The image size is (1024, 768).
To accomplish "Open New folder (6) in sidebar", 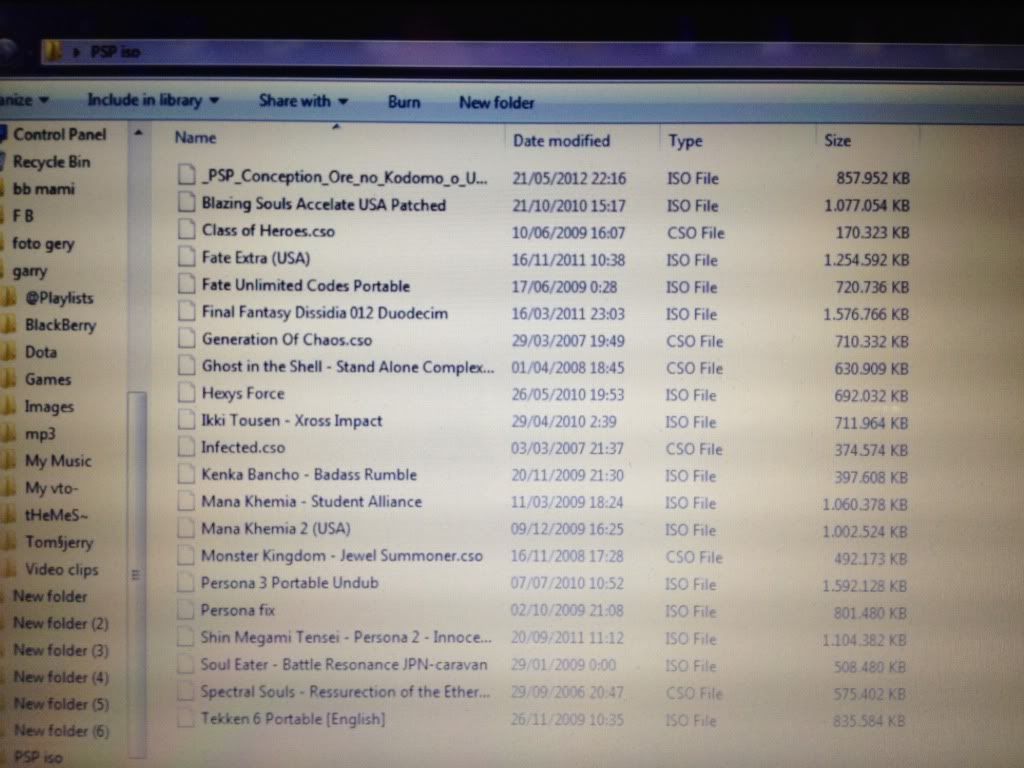I will point(61,731).
